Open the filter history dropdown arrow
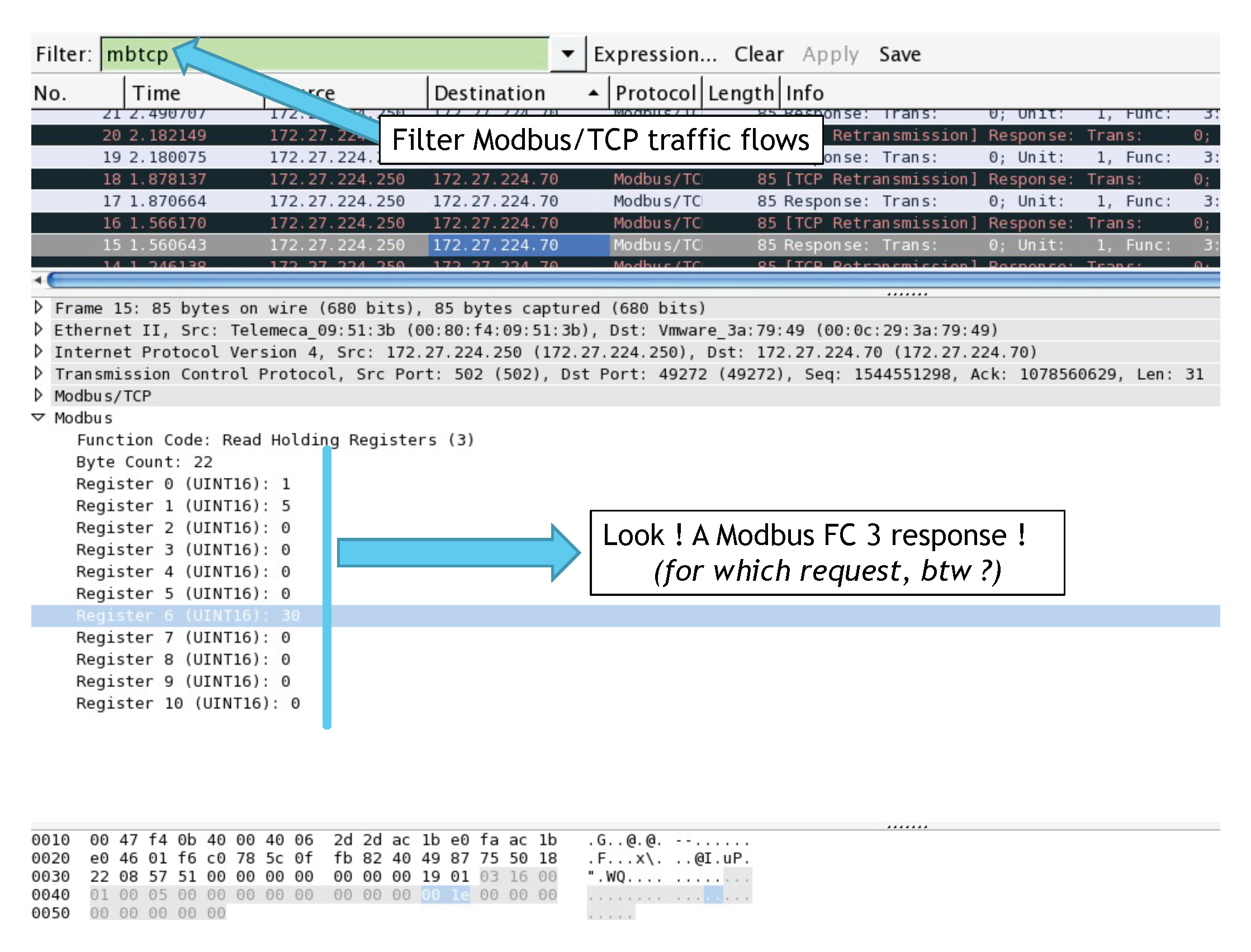Screen dimensions: 1251x952 coord(567,54)
